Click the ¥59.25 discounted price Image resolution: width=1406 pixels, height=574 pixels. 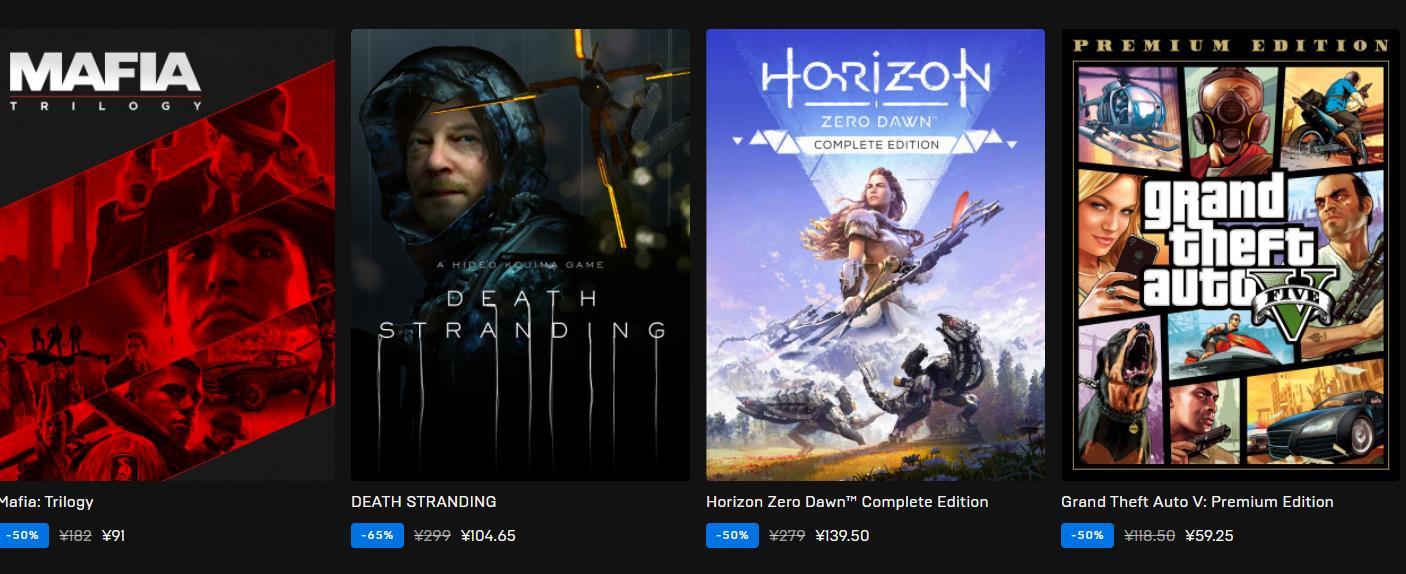[1209, 536]
